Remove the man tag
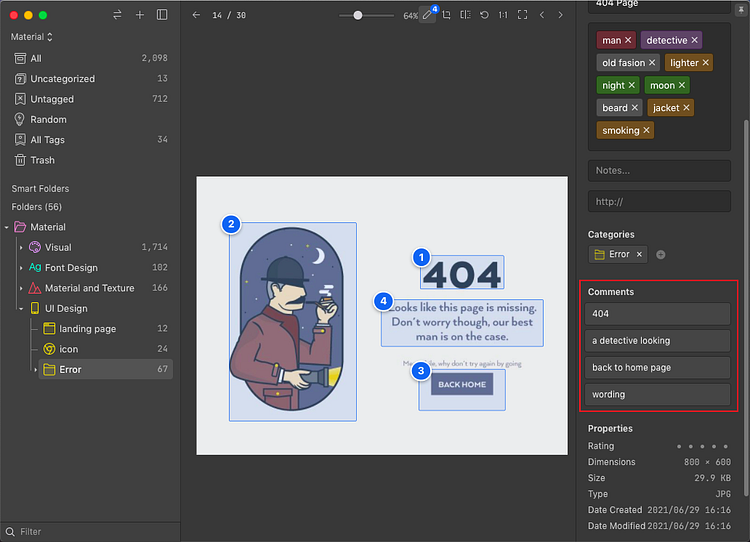The height and width of the screenshot is (542, 750). pos(628,40)
